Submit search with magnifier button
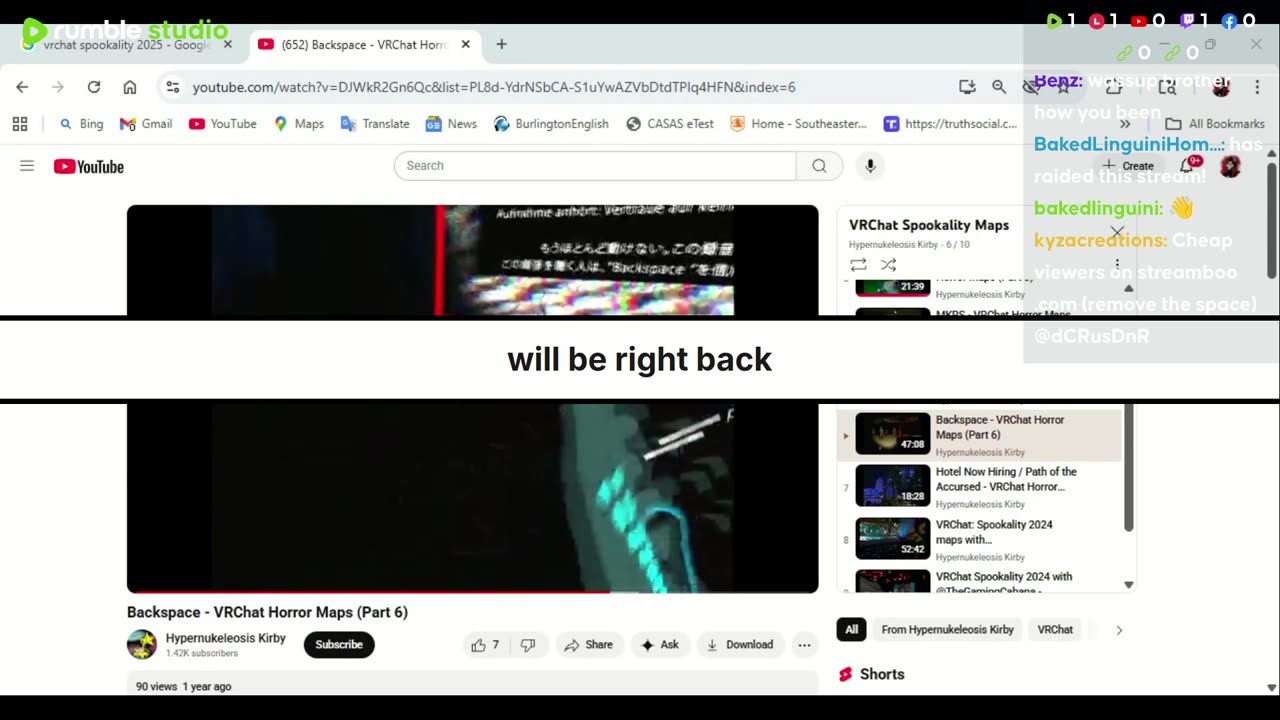Image resolution: width=1280 pixels, height=720 pixels. [x=819, y=166]
